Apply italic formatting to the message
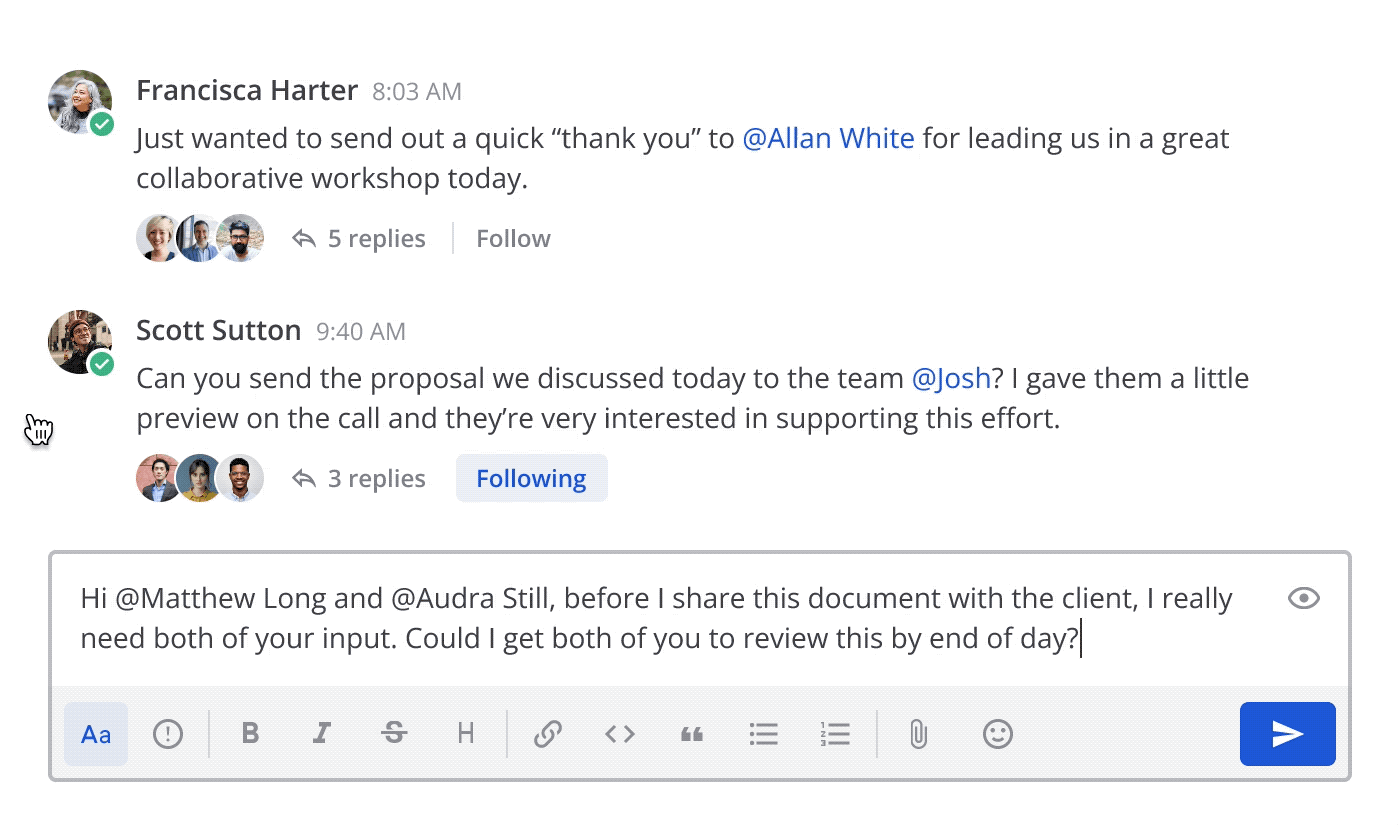 pyautogui.click(x=322, y=734)
